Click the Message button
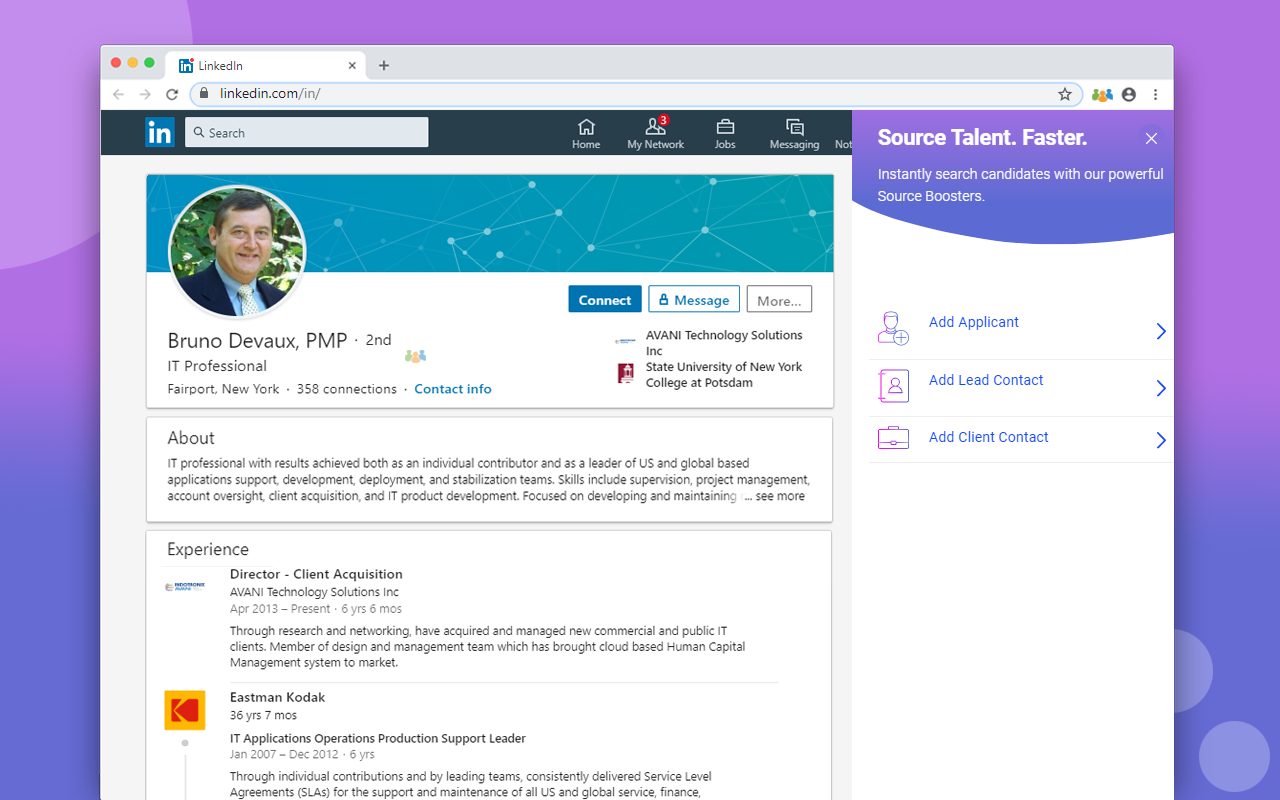1280x800 pixels. (x=694, y=300)
